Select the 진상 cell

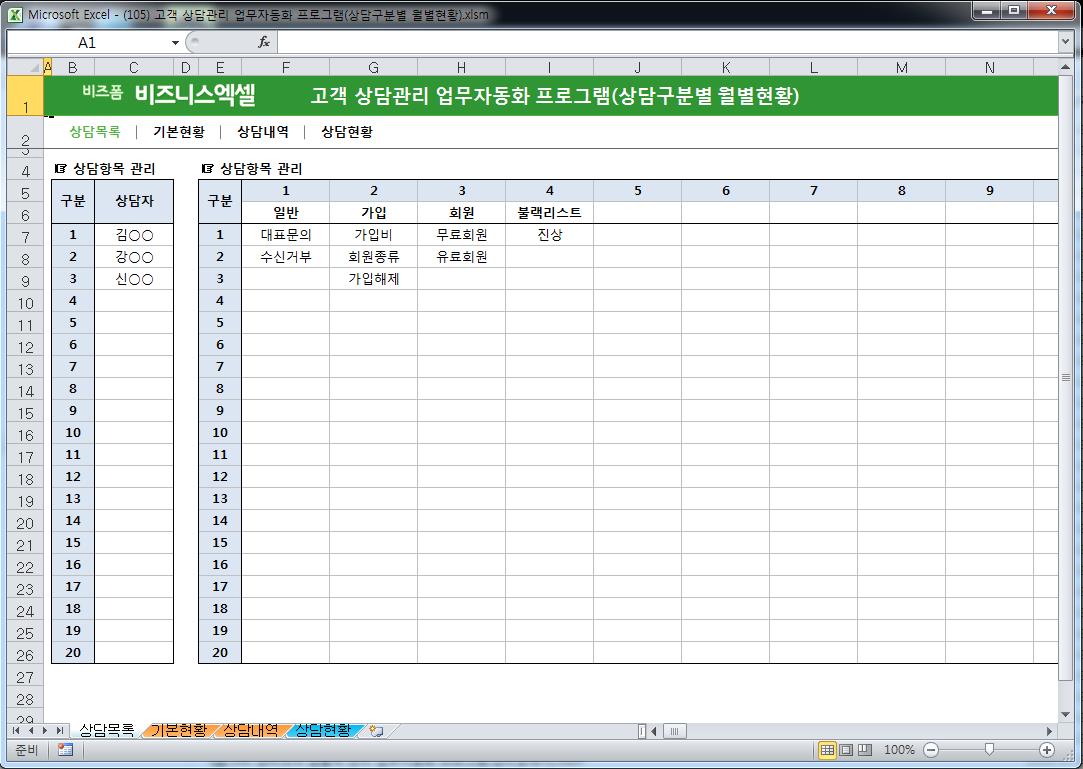coord(550,235)
